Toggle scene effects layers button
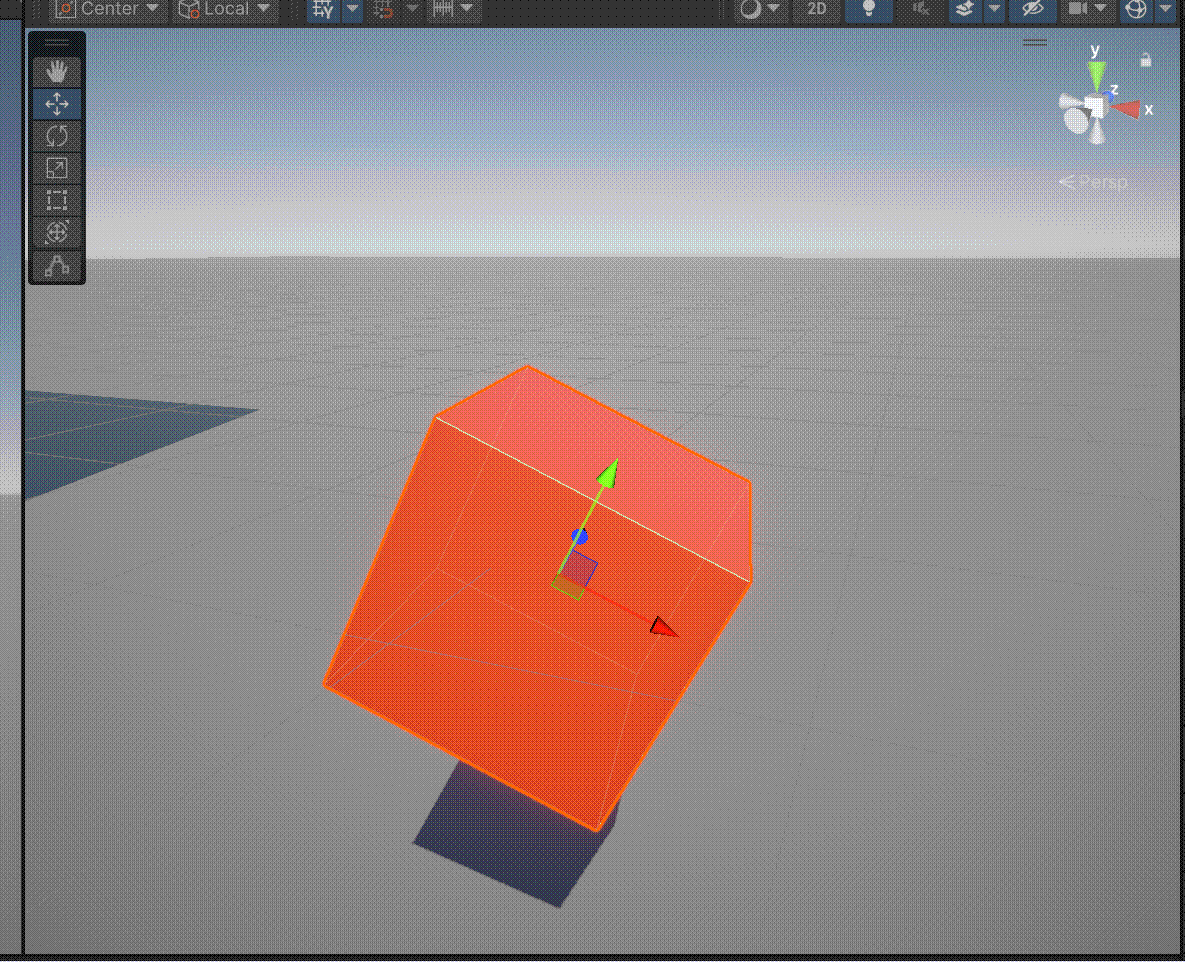 (964, 9)
